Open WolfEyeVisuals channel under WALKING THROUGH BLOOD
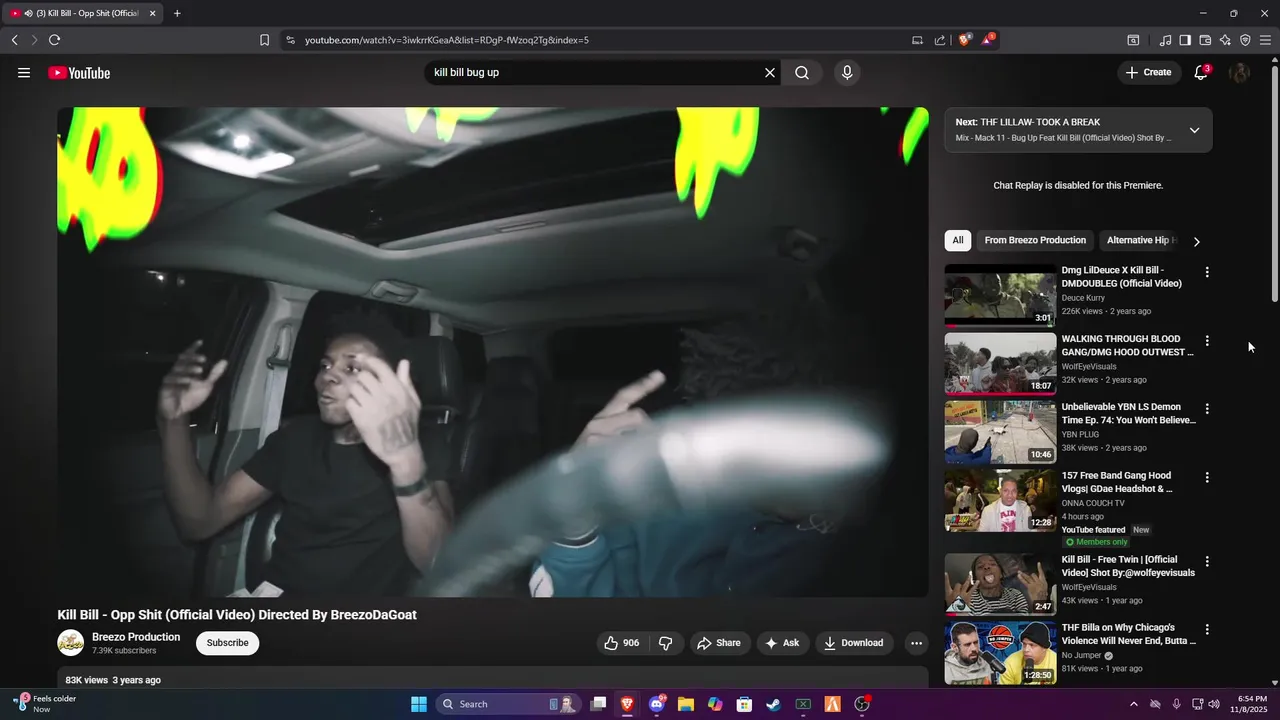This screenshot has width=1280, height=720. [1089, 367]
